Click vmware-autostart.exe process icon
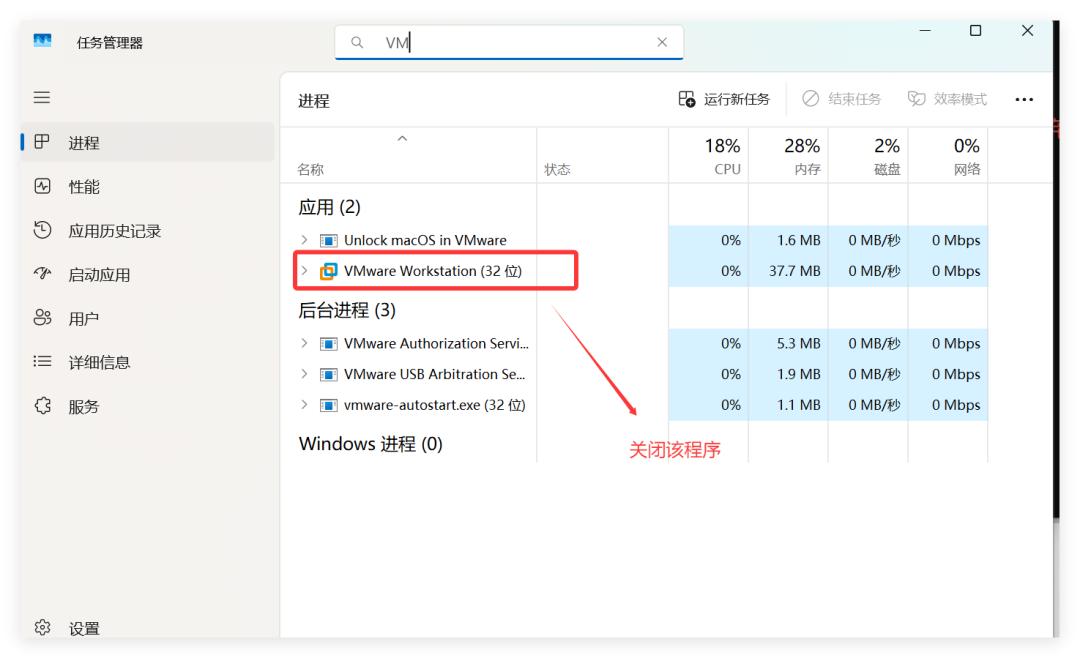This screenshot has width=1080, height=658. (x=329, y=406)
